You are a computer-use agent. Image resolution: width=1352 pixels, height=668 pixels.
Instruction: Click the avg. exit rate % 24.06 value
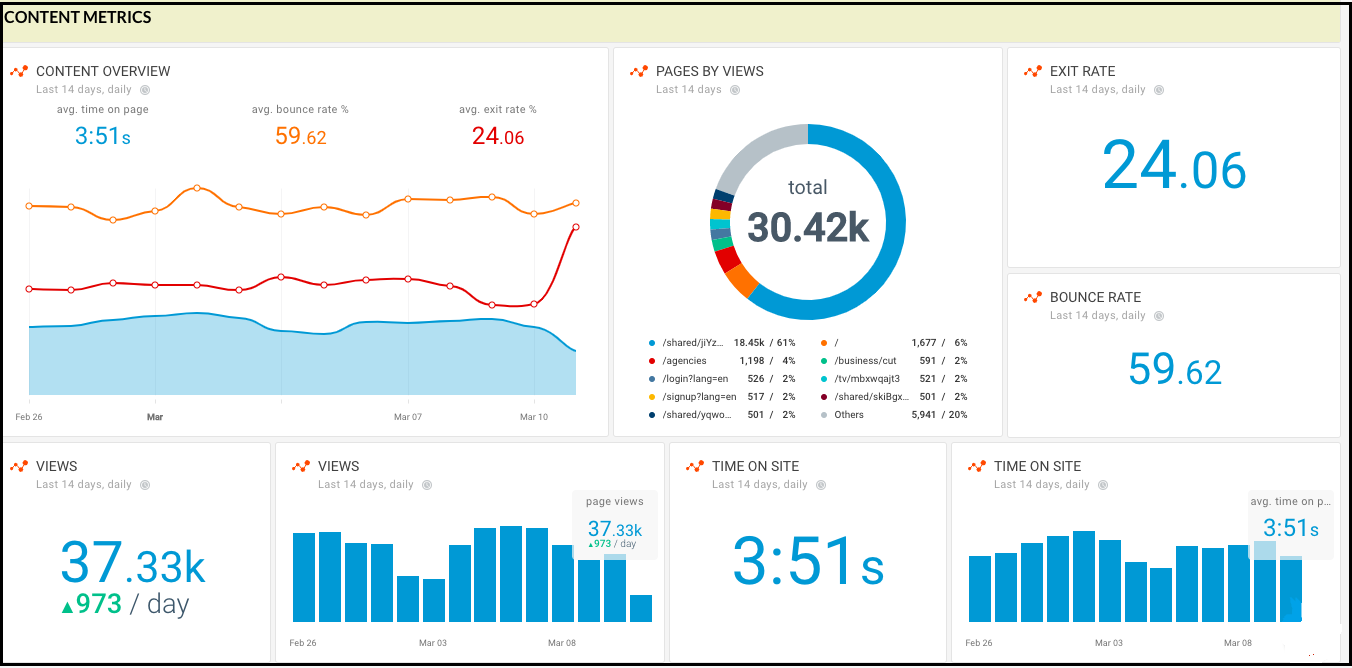498,136
